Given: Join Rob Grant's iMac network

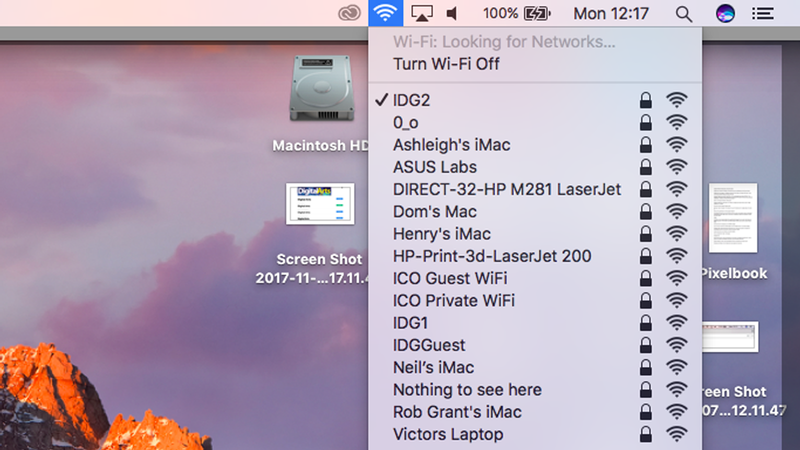Looking at the screenshot, I should click(x=535, y=412).
